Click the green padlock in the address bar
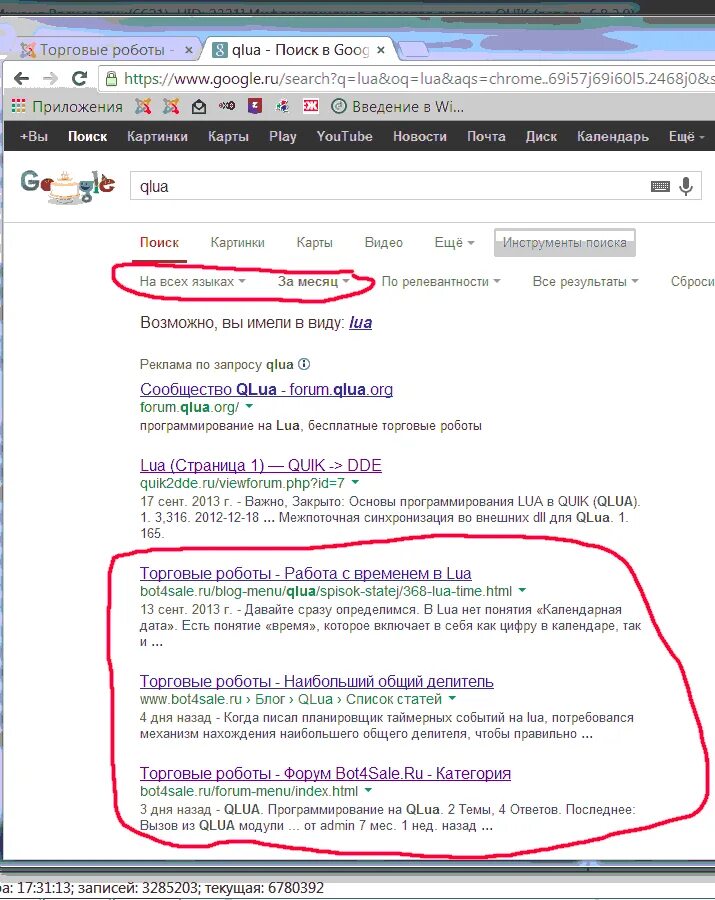This screenshot has height=900, width=715. pyautogui.click(x=111, y=78)
